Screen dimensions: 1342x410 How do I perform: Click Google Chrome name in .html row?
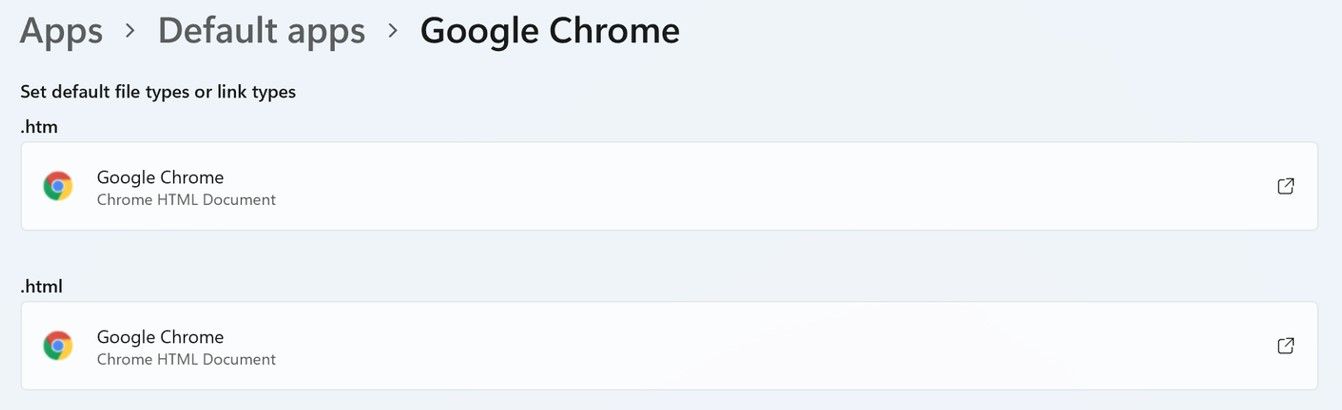(x=160, y=337)
